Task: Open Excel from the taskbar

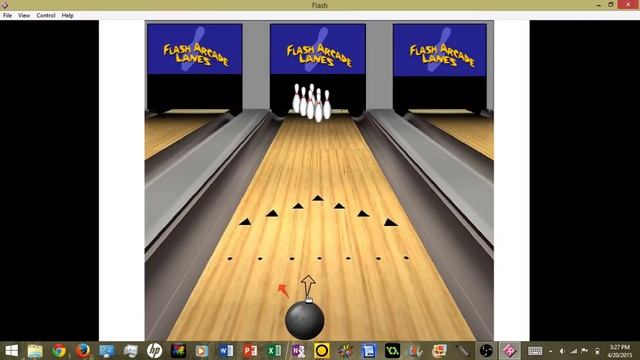Action: pos(274,351)
